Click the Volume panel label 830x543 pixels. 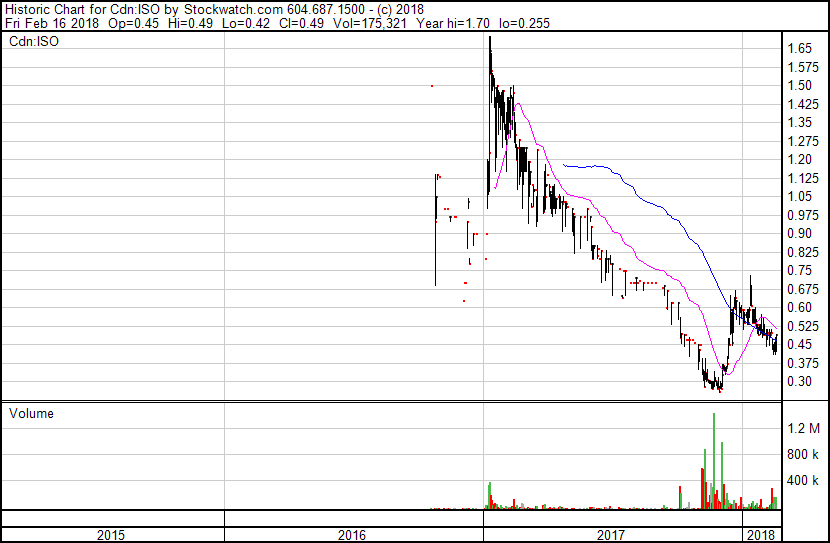[31, 413]
